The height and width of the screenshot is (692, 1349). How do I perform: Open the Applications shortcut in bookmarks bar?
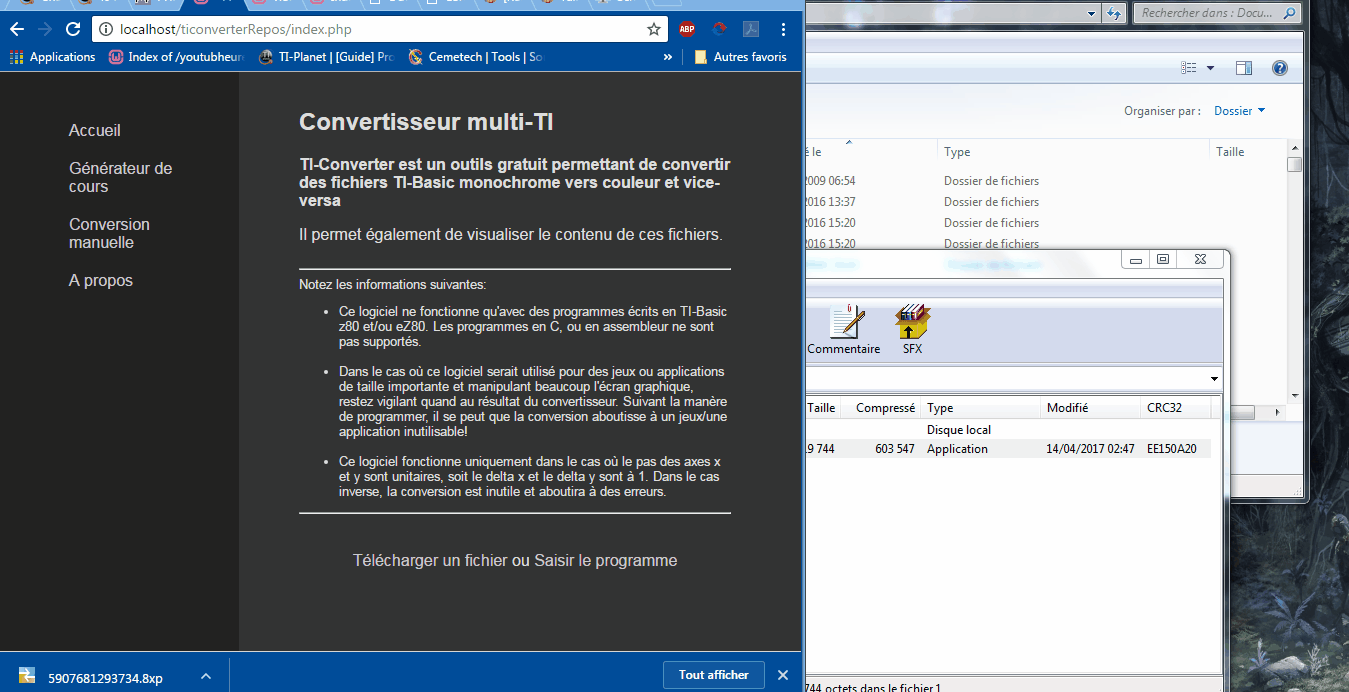tap(53, 57)
